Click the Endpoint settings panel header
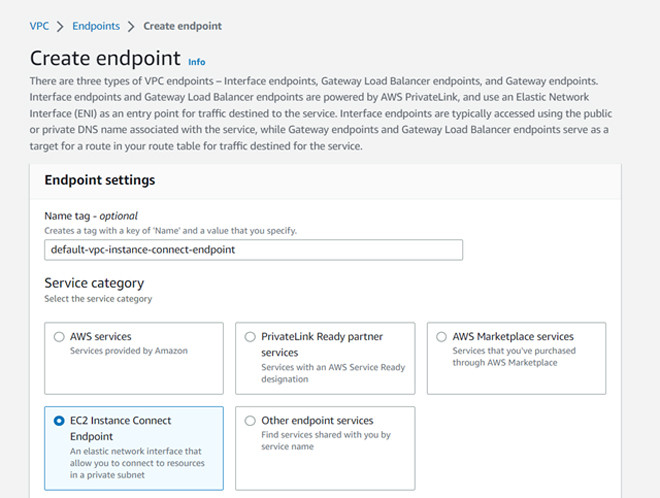Screen dimensions: 660x498 100,180
